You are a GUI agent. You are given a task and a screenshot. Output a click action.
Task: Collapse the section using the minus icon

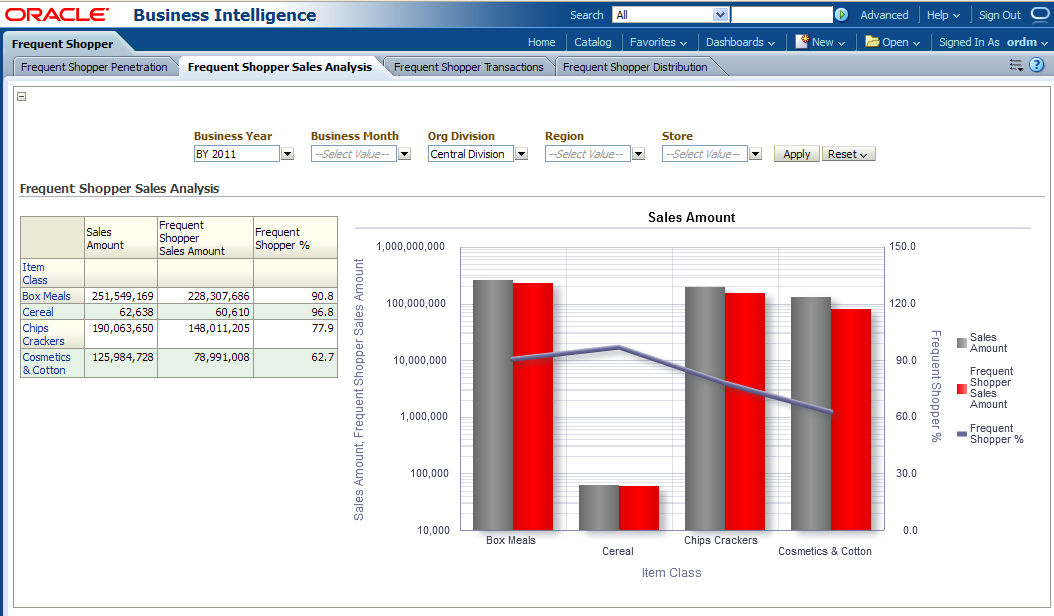click(22, 97)
